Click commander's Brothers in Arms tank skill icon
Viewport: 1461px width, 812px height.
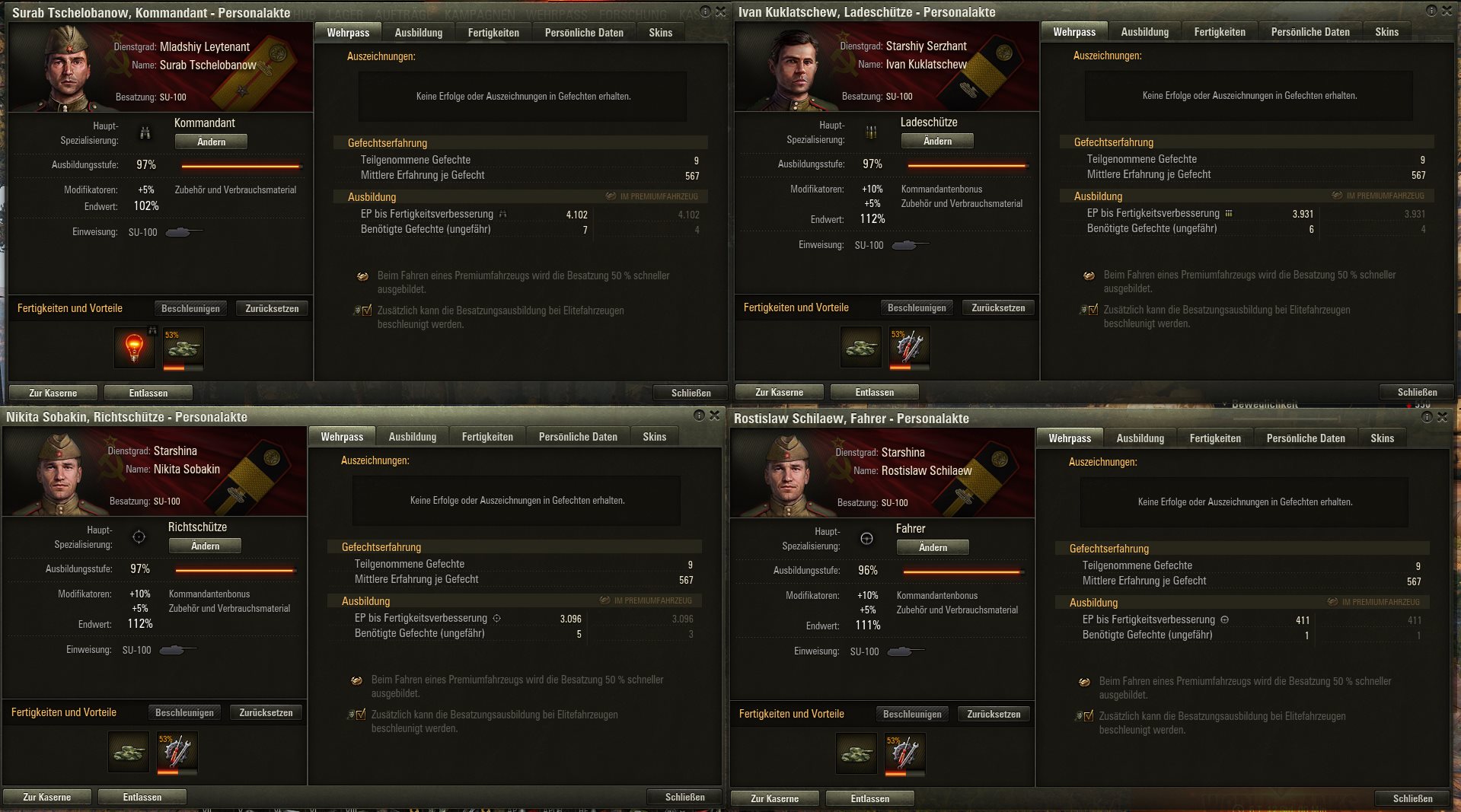pyautogui.click(x=183, y=348)
